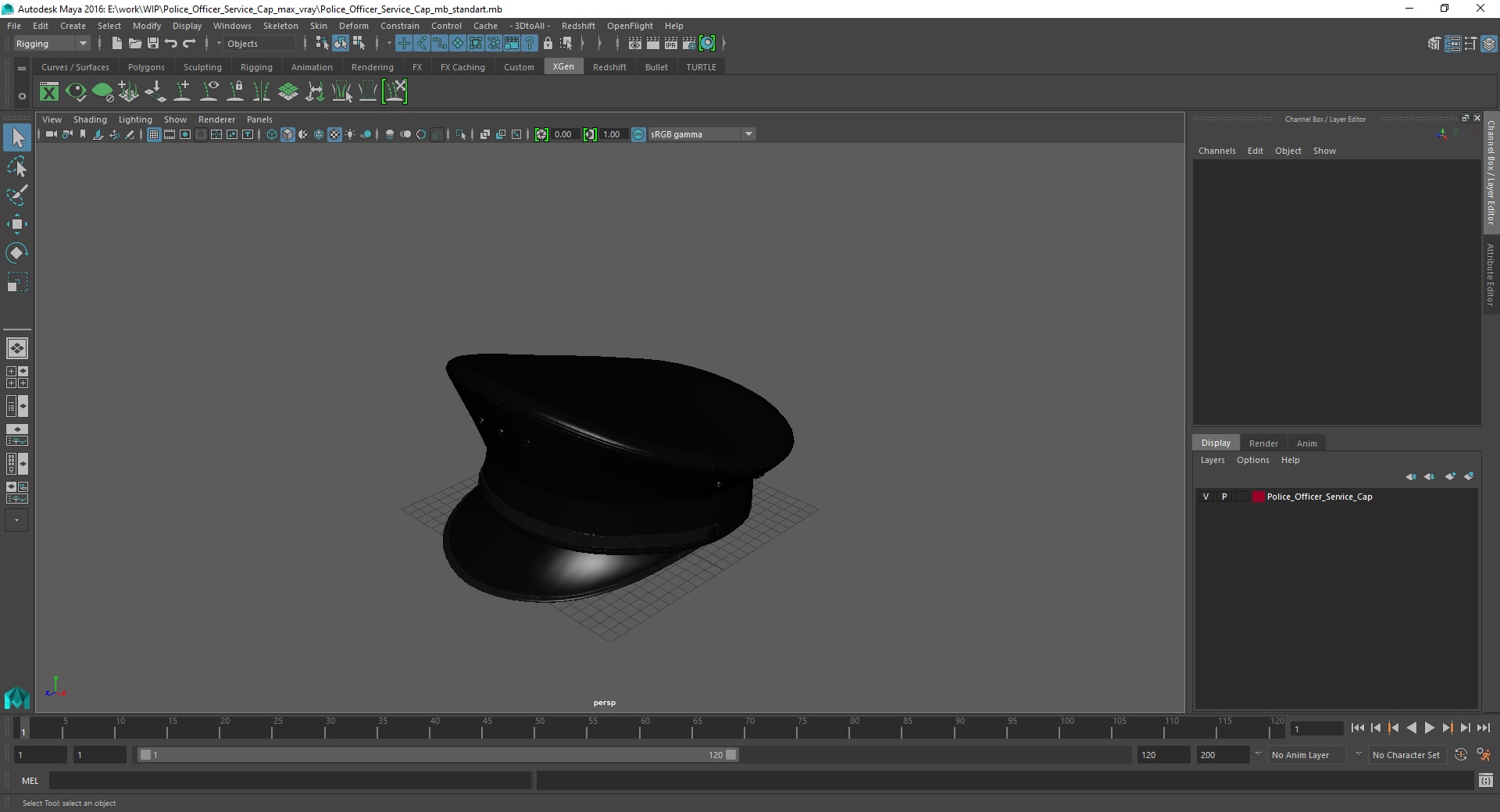Toggle auto keyframe button near character set
The image size is (1500, 812).
pyautogui.click(x=1461, y=755)
